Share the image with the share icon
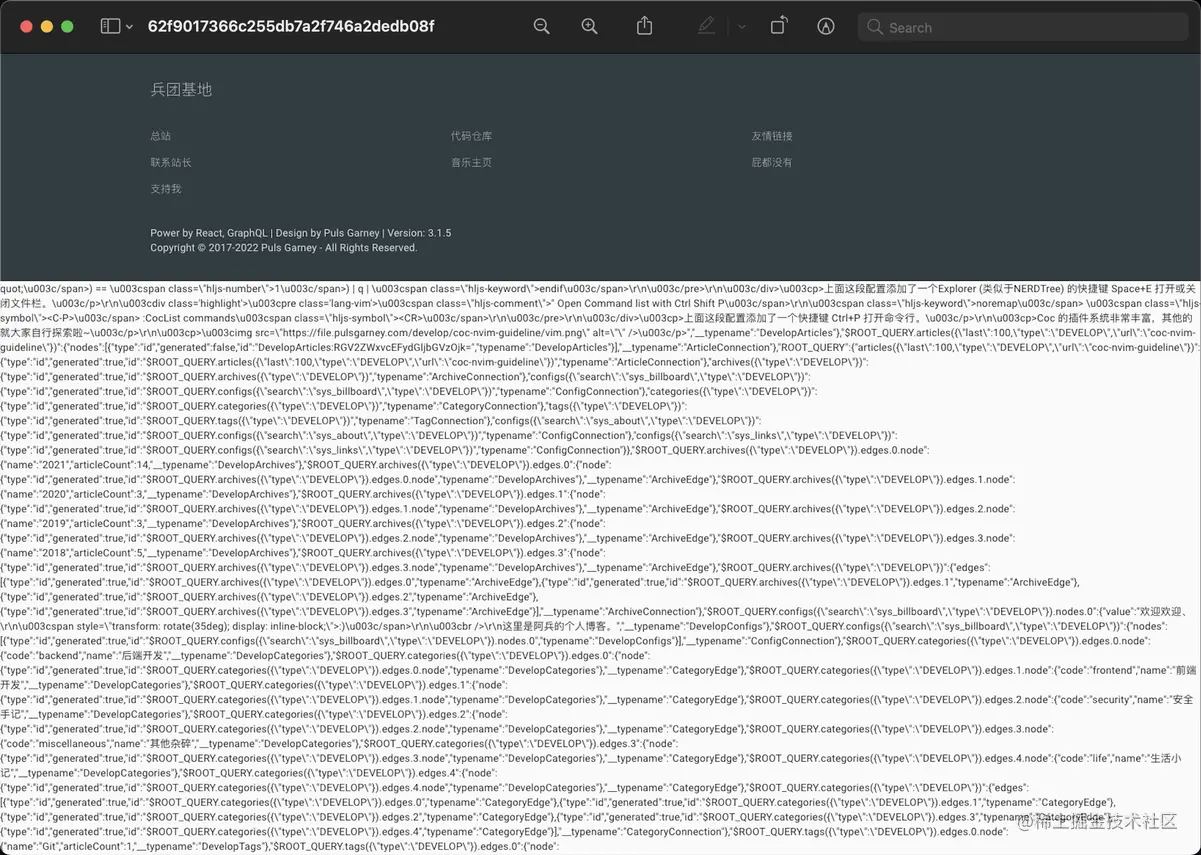 coord(645,26)
